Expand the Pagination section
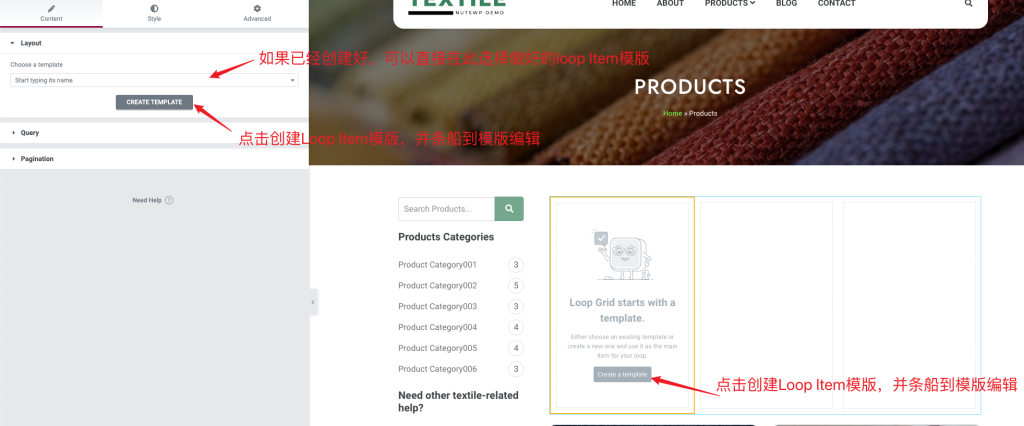The image size is (1024, 426). (x=154, y=159)
